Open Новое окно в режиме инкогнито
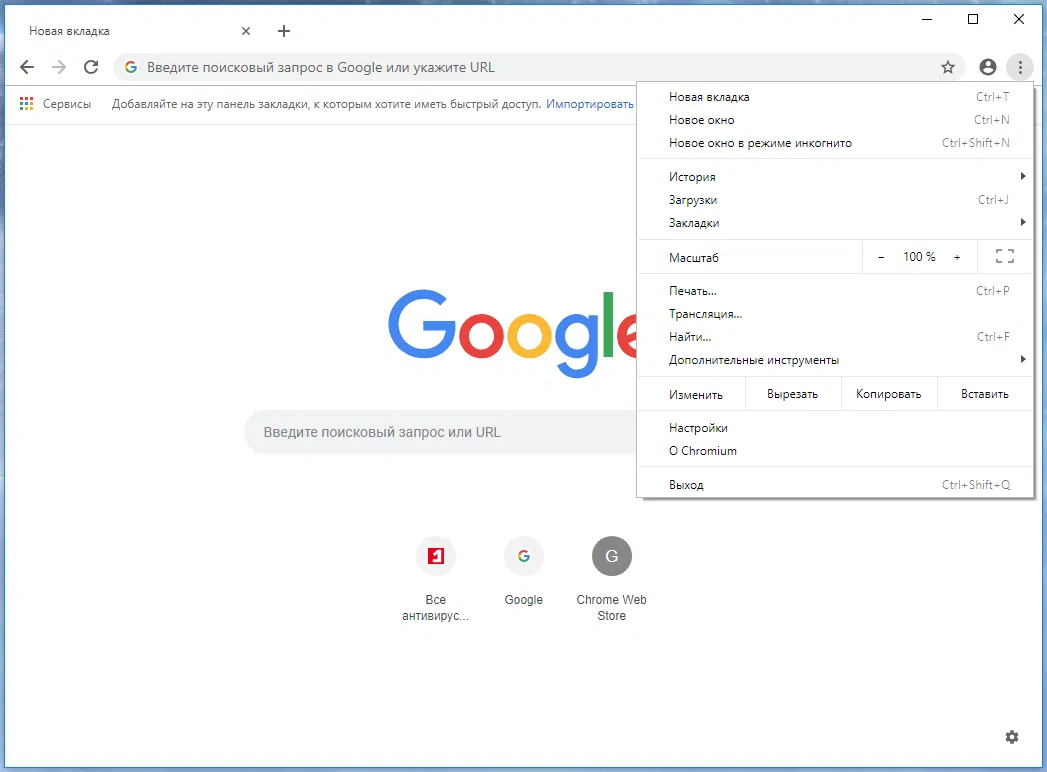 pyautogui.click(x=835, y=143)
